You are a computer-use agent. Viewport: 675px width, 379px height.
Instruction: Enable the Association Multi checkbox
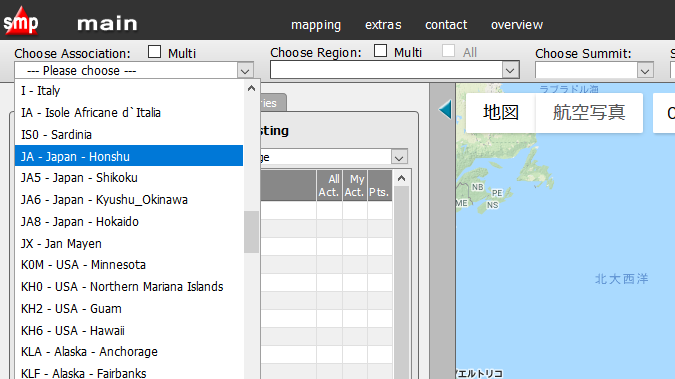tap(154, 52)
